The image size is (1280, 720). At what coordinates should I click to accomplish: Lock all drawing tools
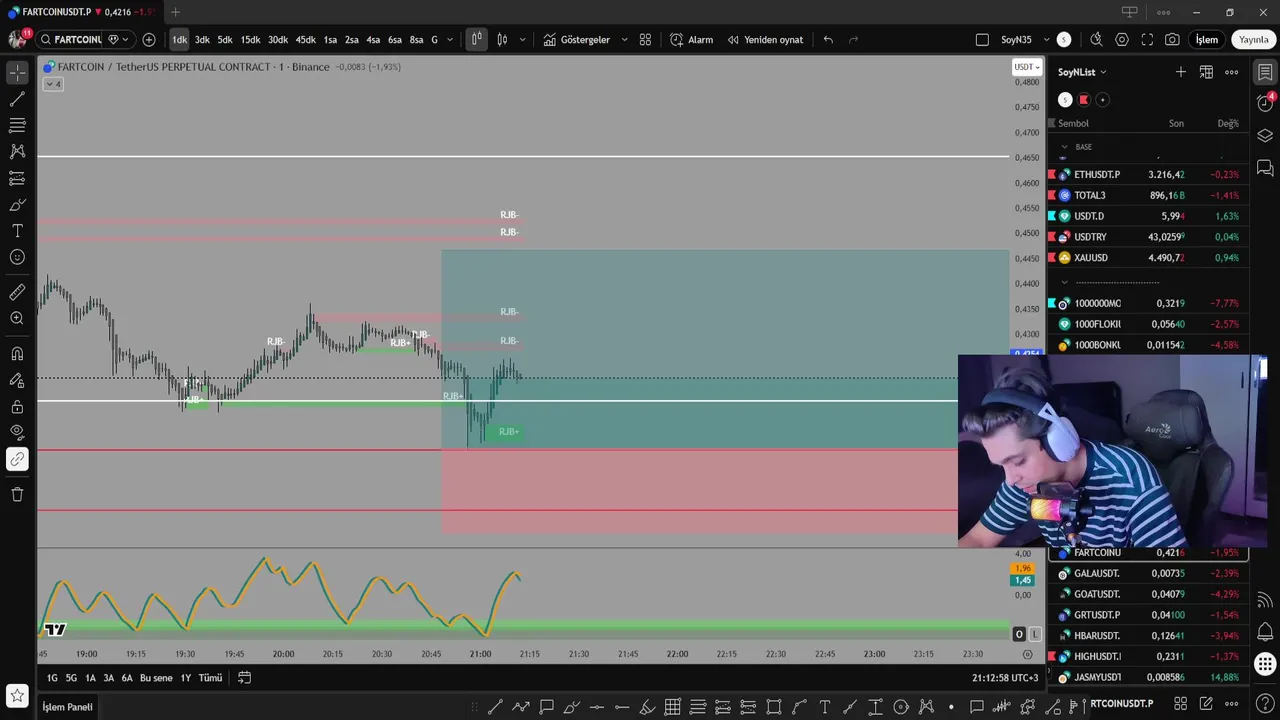coord(17,407)
